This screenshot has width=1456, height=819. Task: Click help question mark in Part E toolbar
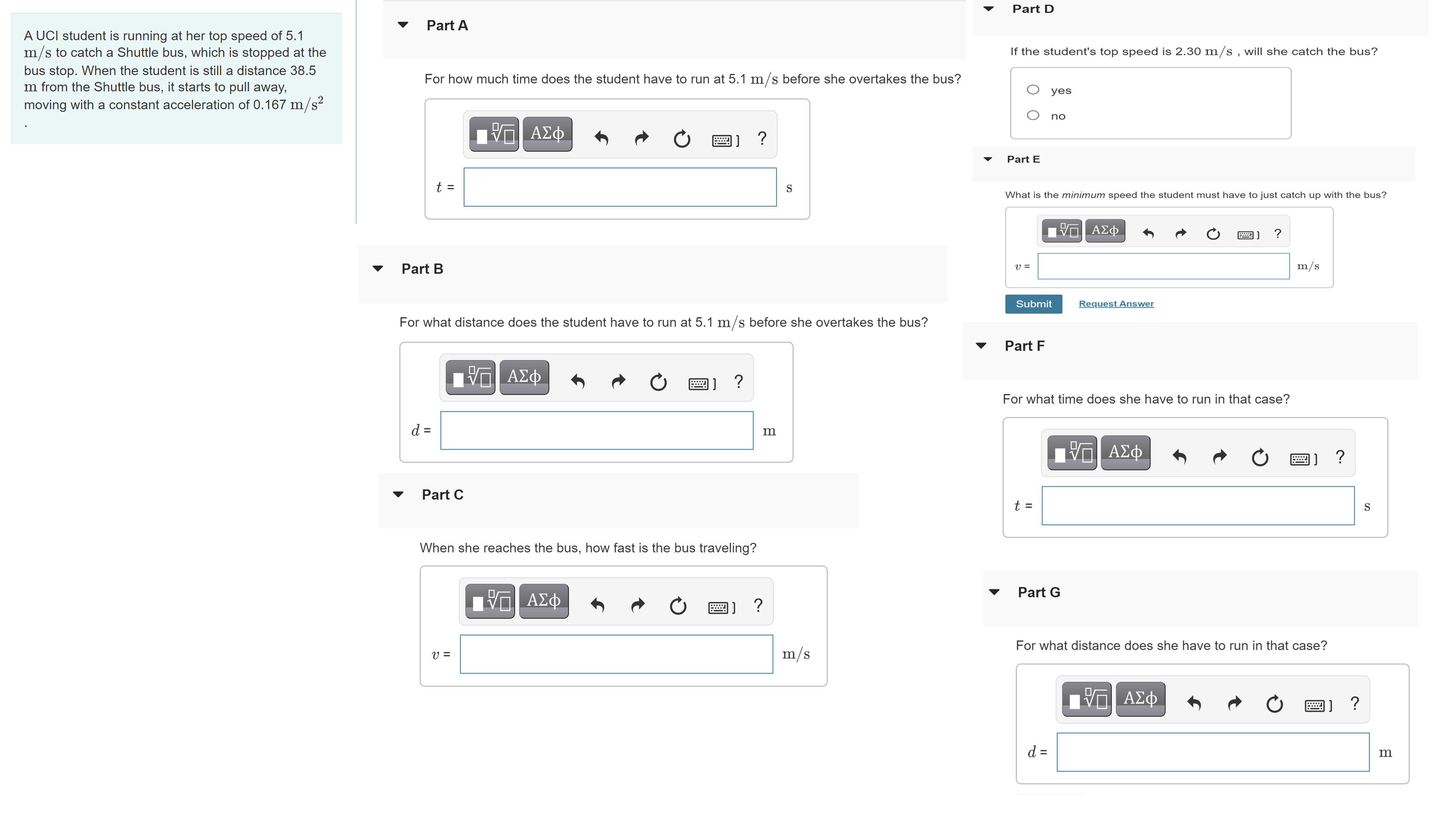pyautogui.click(x=1277, y=234)
